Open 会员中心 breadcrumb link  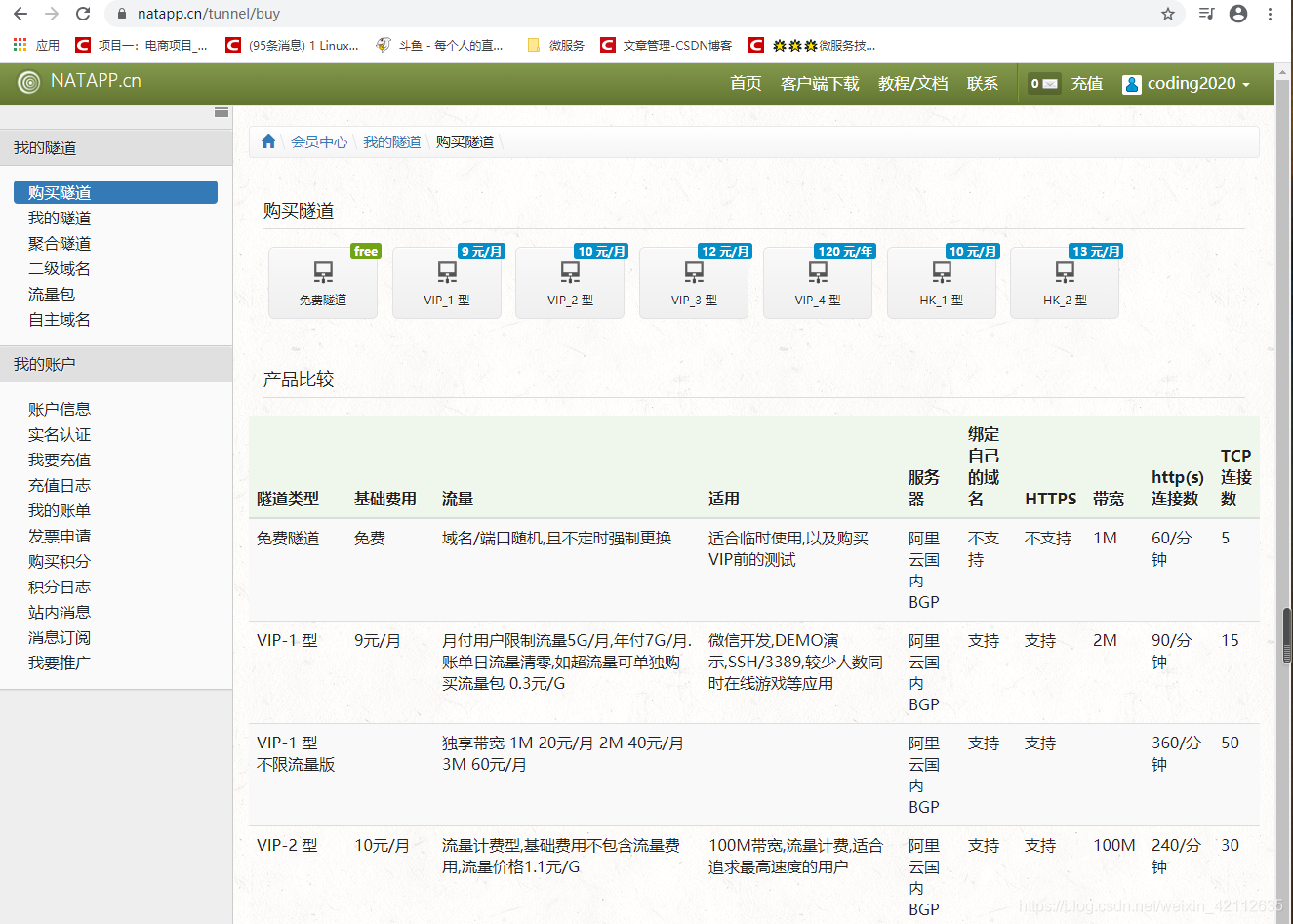[319, 141]
